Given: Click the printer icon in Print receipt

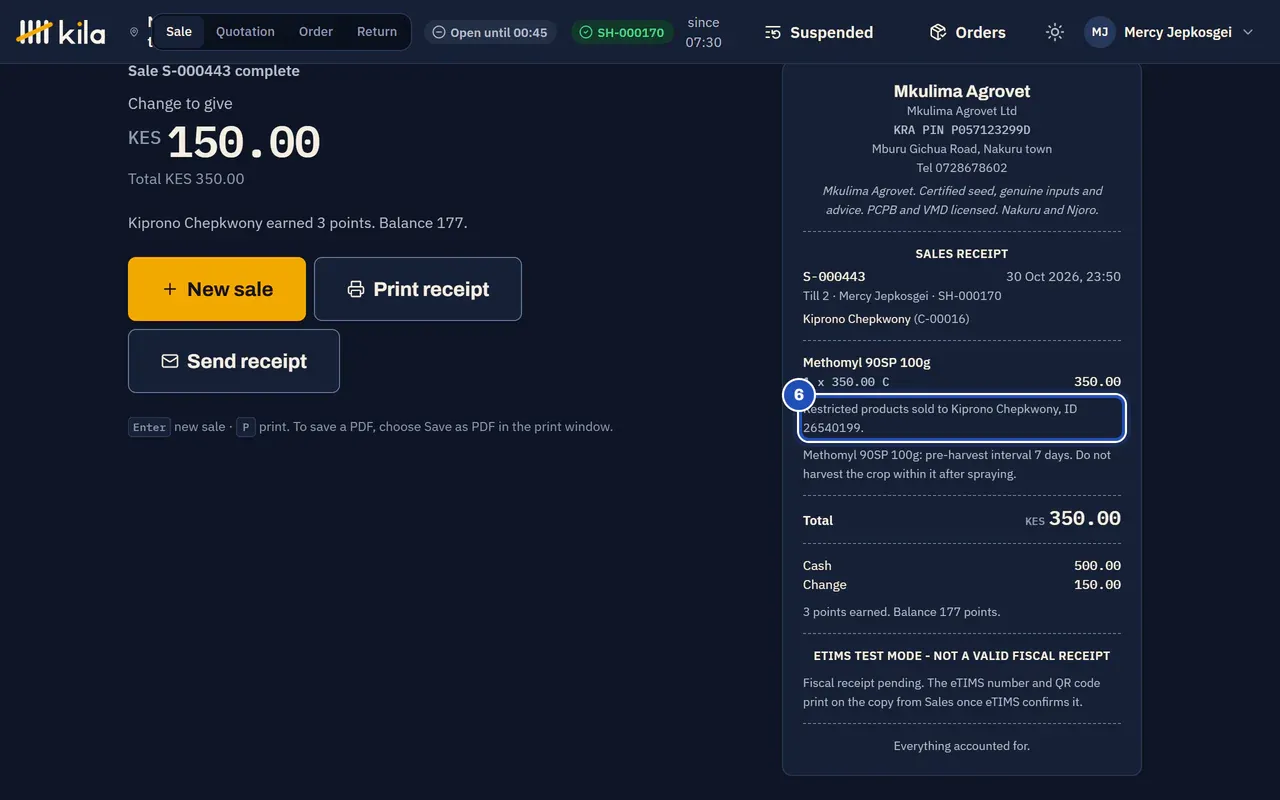Looking at the screenshot, I should tap(356, 289).
